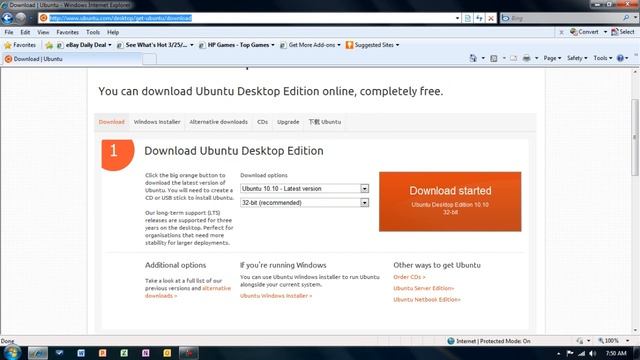Click the red Stop loading icon
Viewport: 640px width, 360px height.
(x=491, y=18)
